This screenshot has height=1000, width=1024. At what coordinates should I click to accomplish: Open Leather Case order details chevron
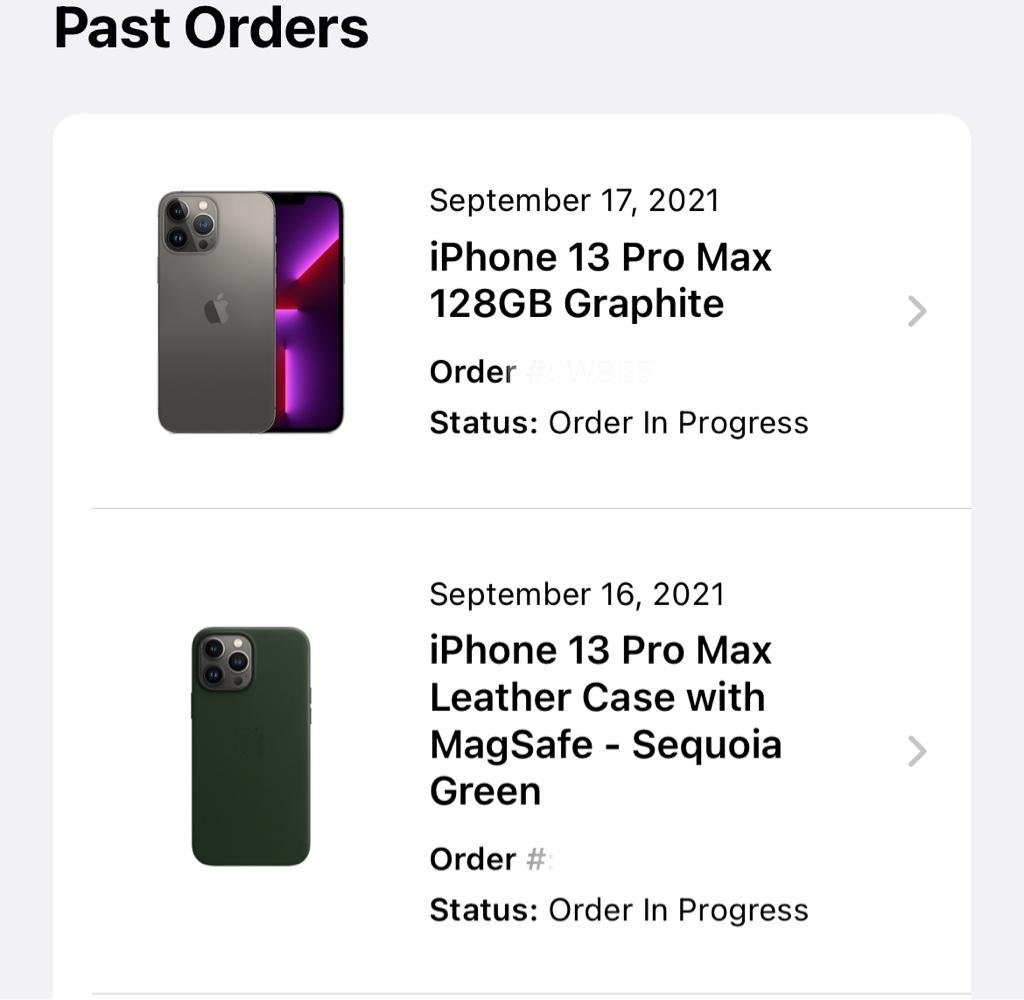(x=917, y=751)
